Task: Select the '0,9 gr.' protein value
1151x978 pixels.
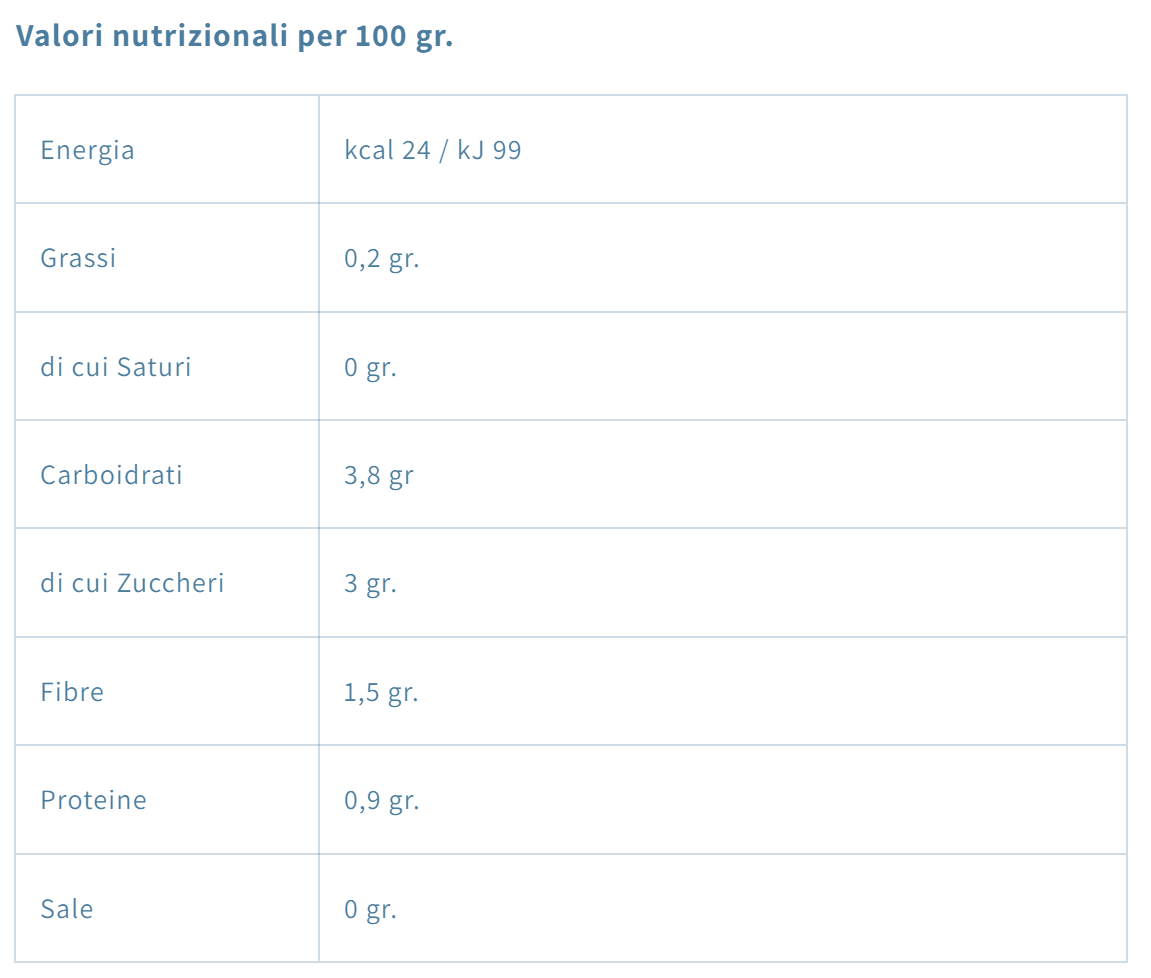Action: pyautogui.click(x=381, y=800)
